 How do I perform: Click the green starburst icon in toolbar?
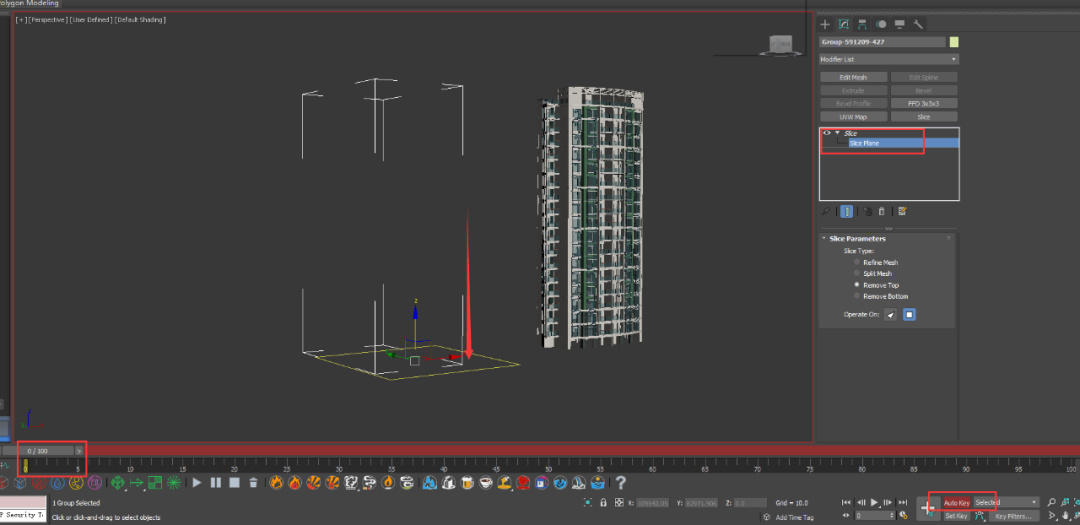[174, 483]
